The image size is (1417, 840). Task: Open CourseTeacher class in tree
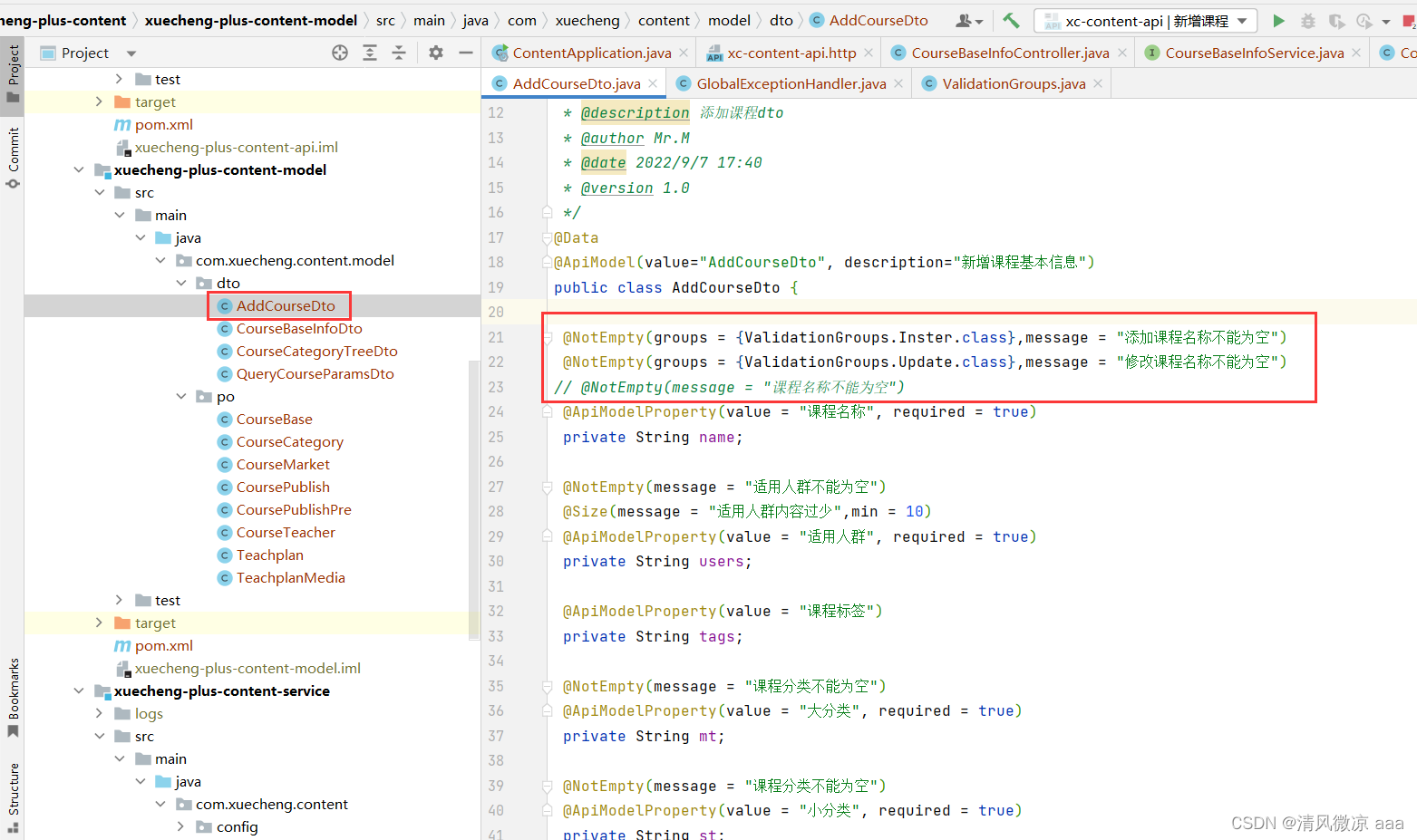click(x=286, y=532)
